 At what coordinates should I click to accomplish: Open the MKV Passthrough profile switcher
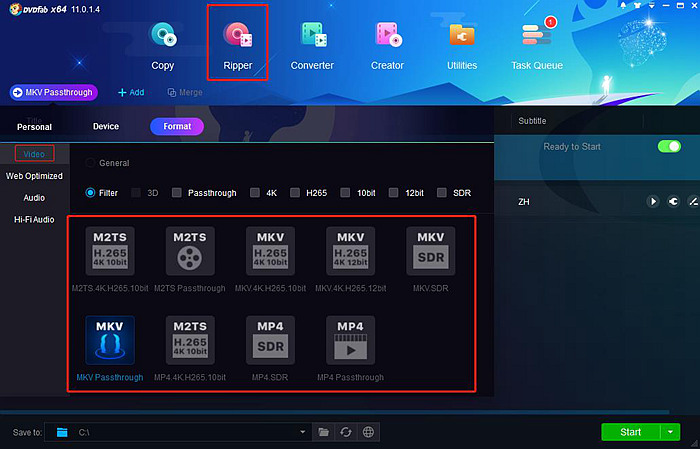pyautogui.click(x=54, y=92)
